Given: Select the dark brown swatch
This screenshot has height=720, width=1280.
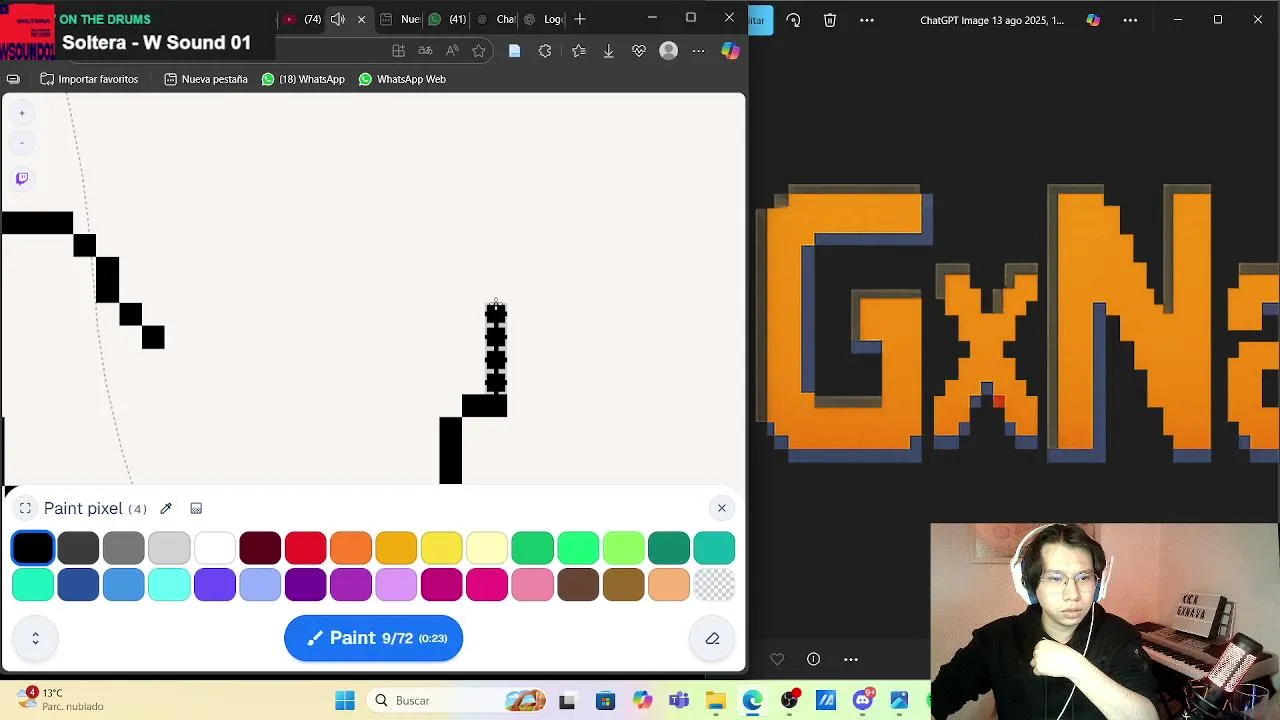Looking at the screenshot, I should (578, 585).
